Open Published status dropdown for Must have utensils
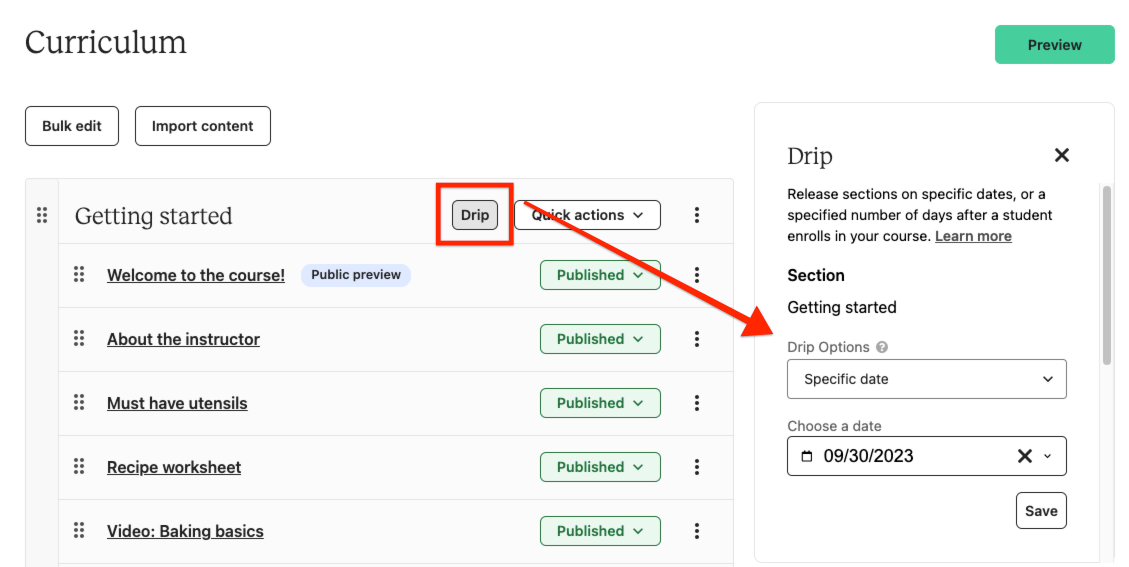The image size is (1129, 567). [600, 403]
